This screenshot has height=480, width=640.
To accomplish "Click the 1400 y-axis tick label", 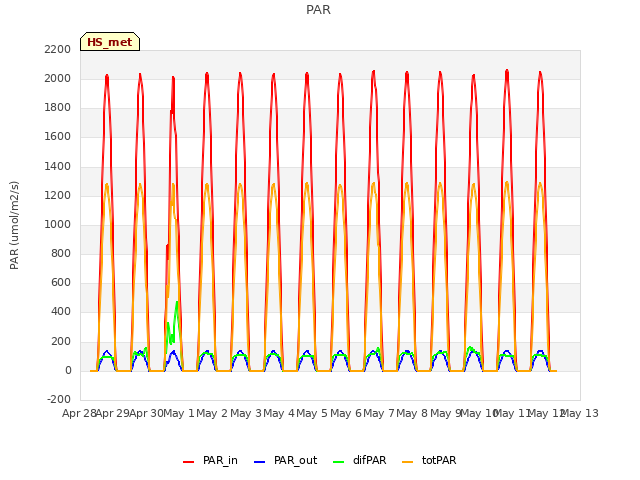I will point(58,166).
